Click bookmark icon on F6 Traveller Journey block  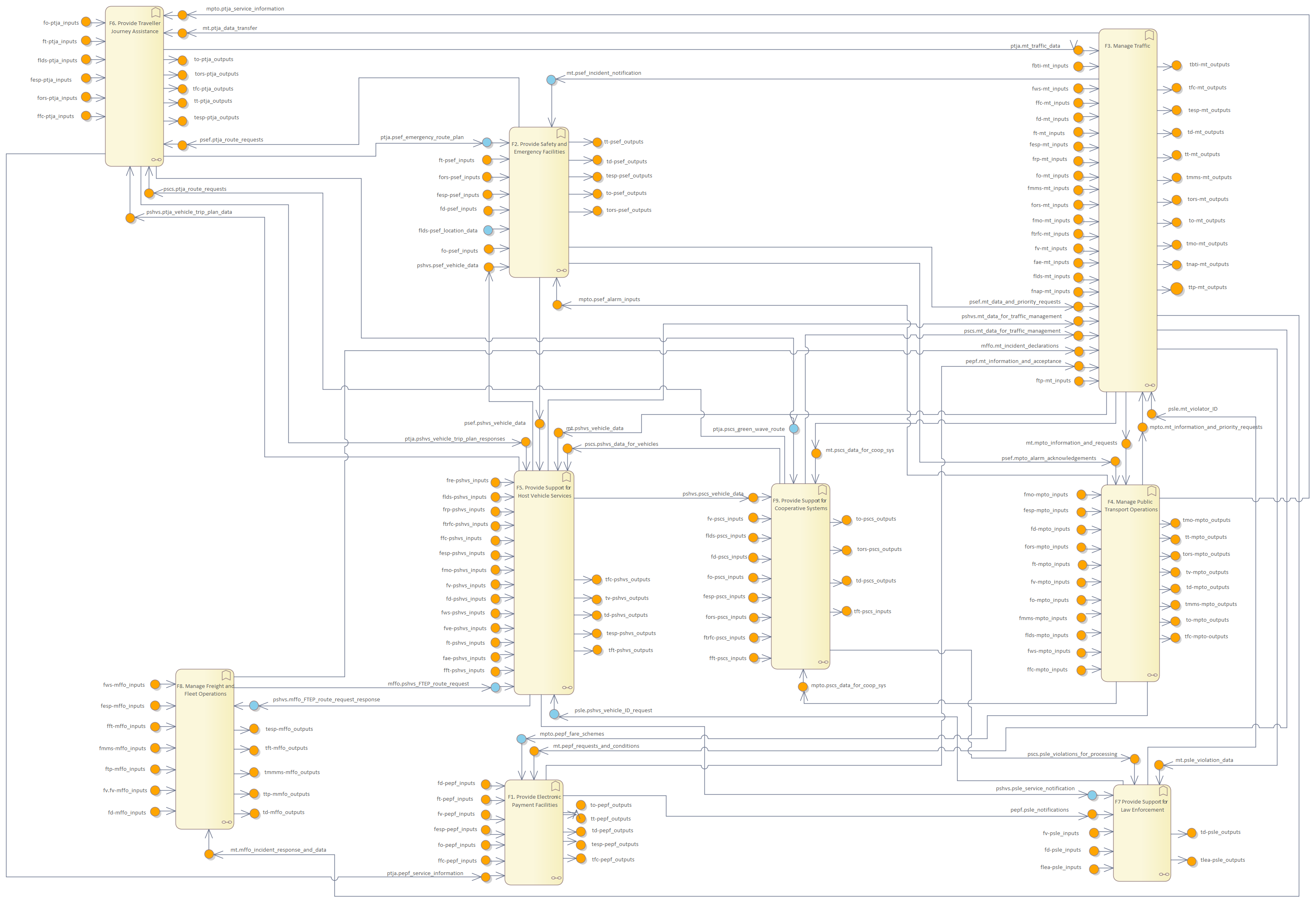point(155,13)
